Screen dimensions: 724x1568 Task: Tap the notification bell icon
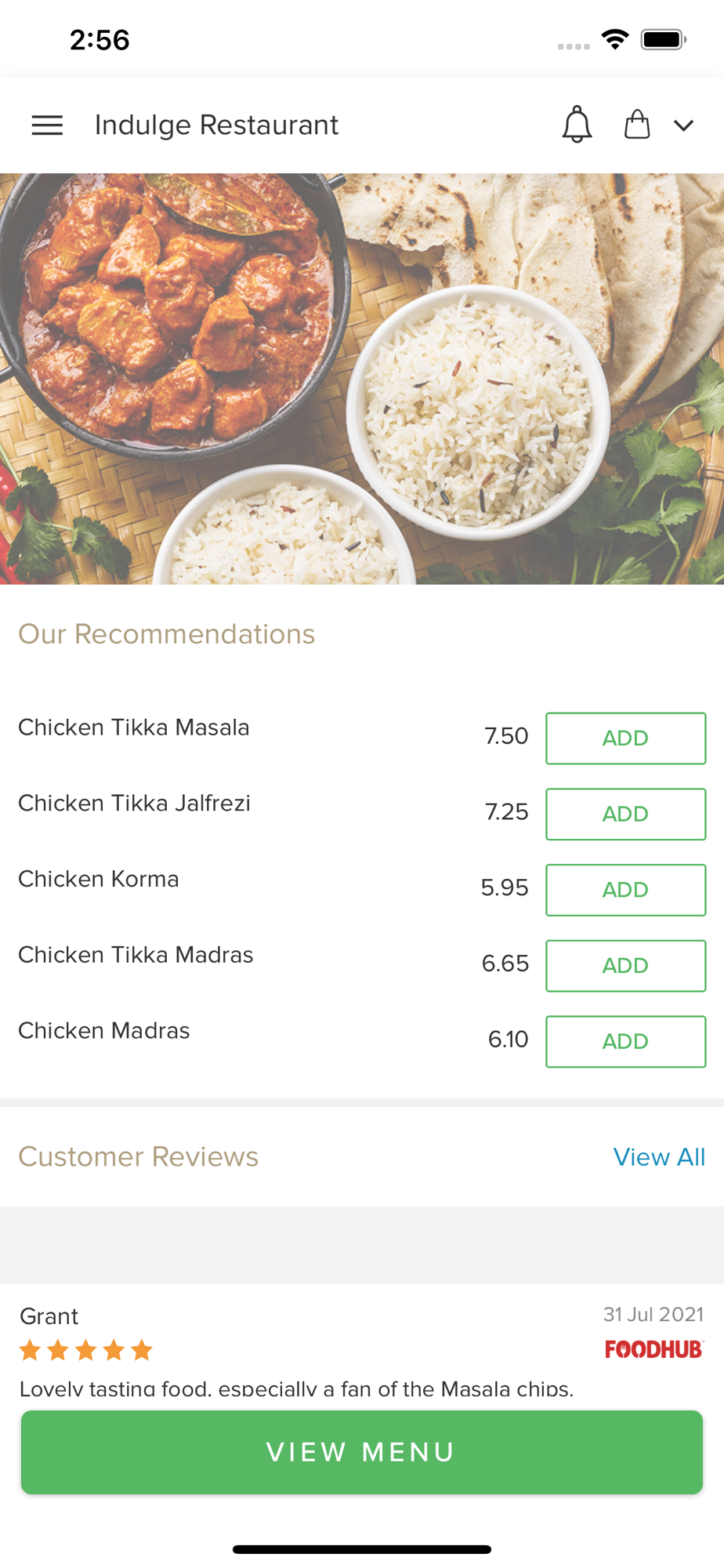pyautogui.click(x=577, y=125)
